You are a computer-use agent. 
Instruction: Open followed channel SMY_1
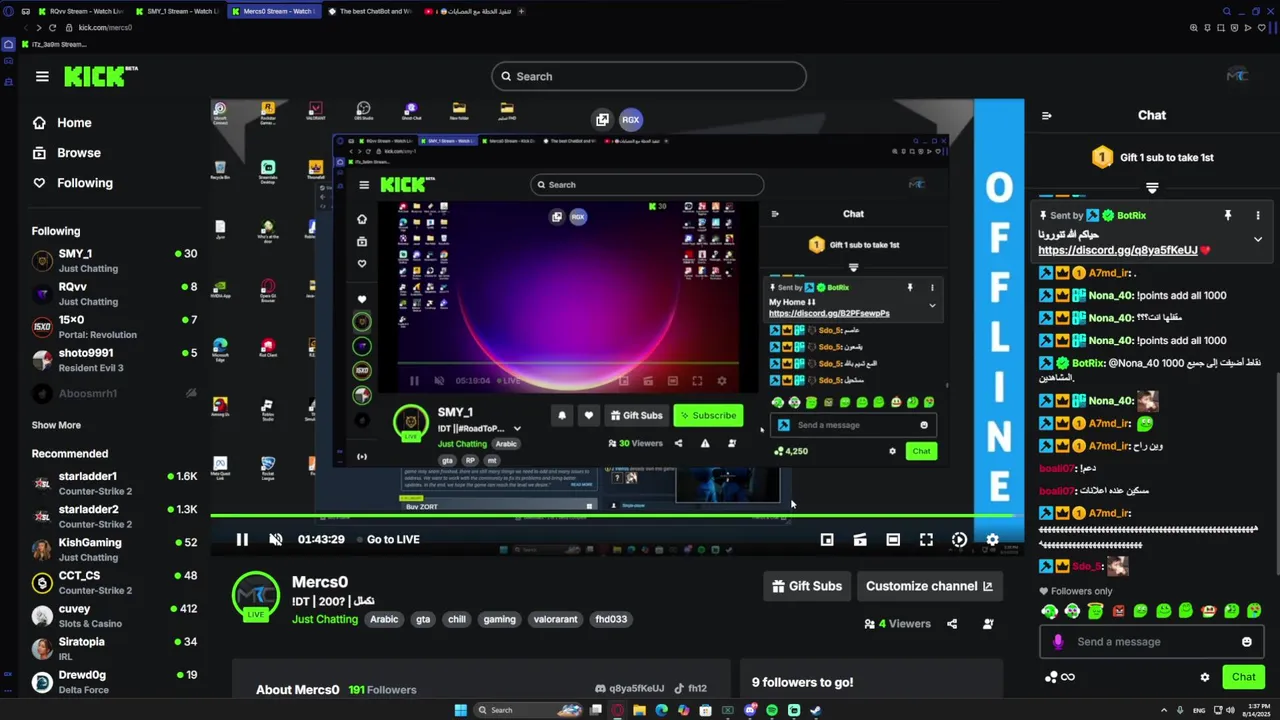click(113, 261)
